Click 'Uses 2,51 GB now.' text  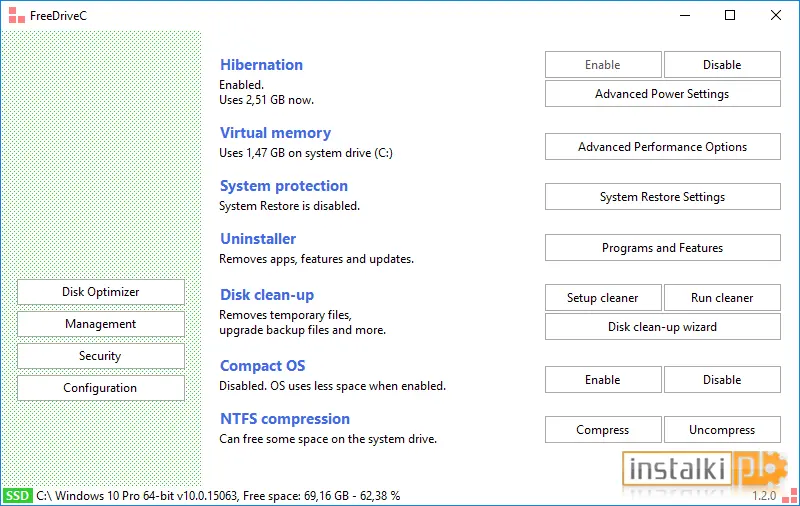click(x=266, y=100)
